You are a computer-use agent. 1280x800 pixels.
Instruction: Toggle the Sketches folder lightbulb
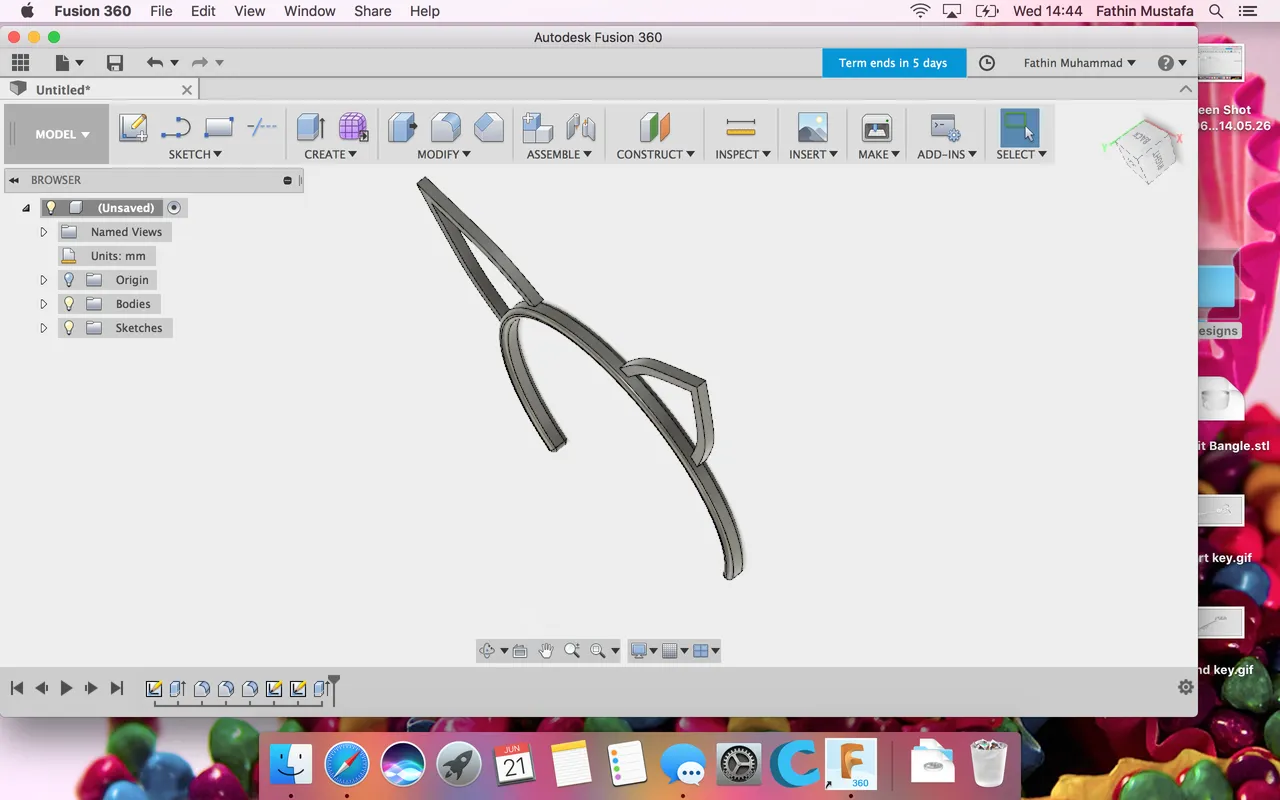[x=69, y=328]
